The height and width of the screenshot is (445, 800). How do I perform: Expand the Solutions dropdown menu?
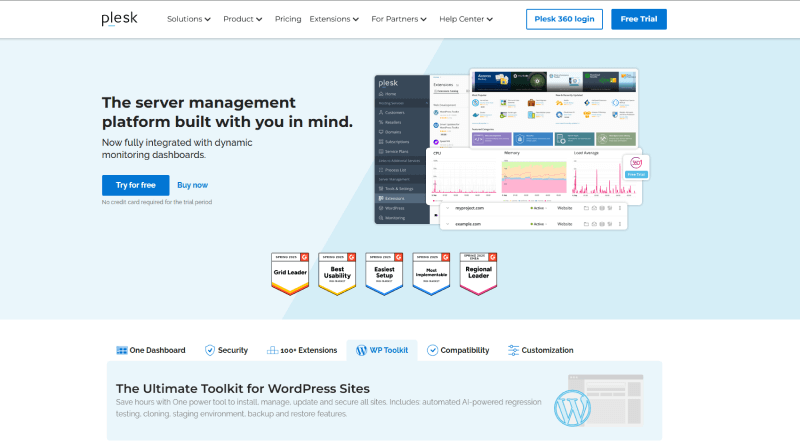pos(188,19)
